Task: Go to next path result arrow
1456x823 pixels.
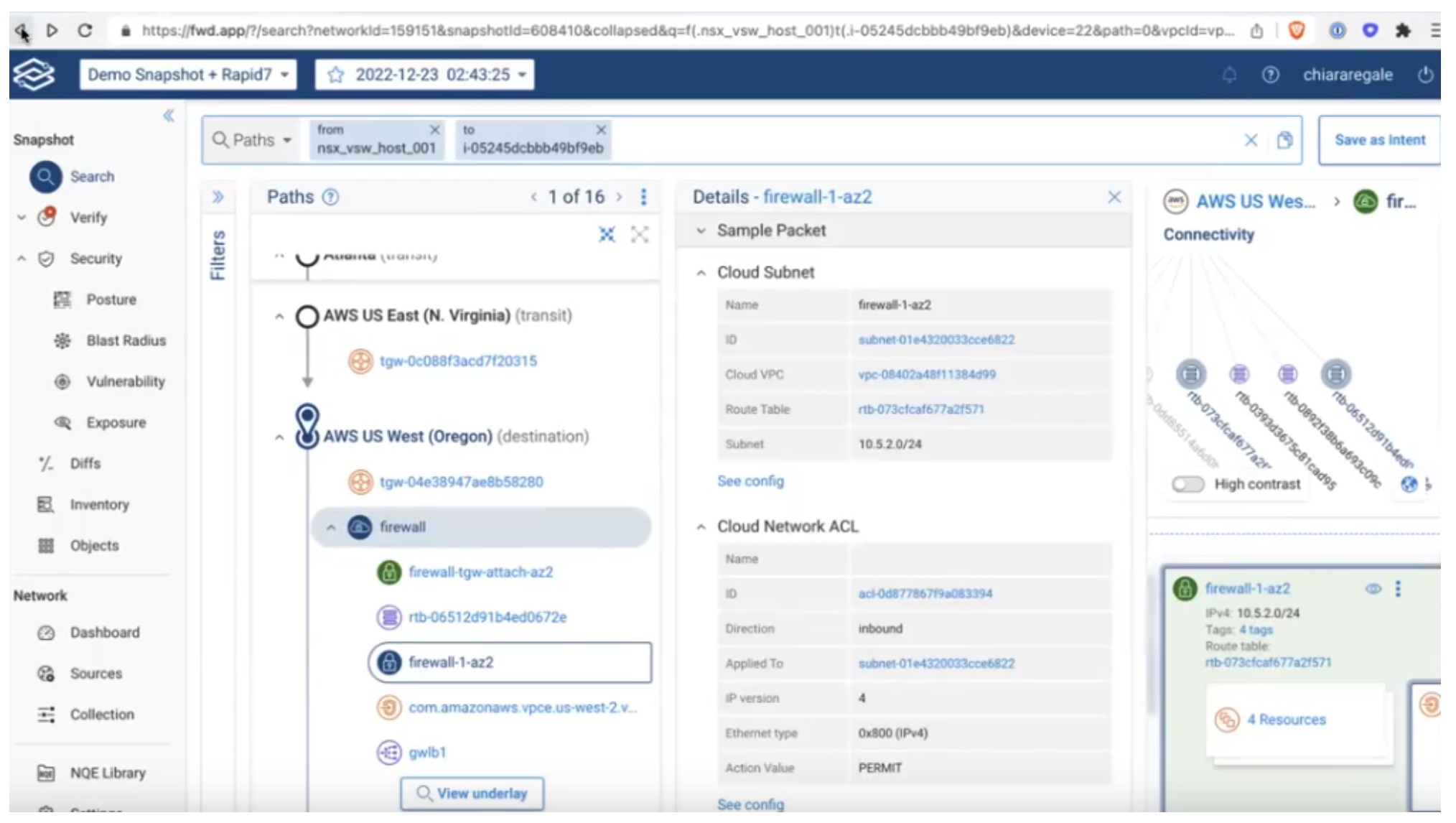Action: [619, 197]
